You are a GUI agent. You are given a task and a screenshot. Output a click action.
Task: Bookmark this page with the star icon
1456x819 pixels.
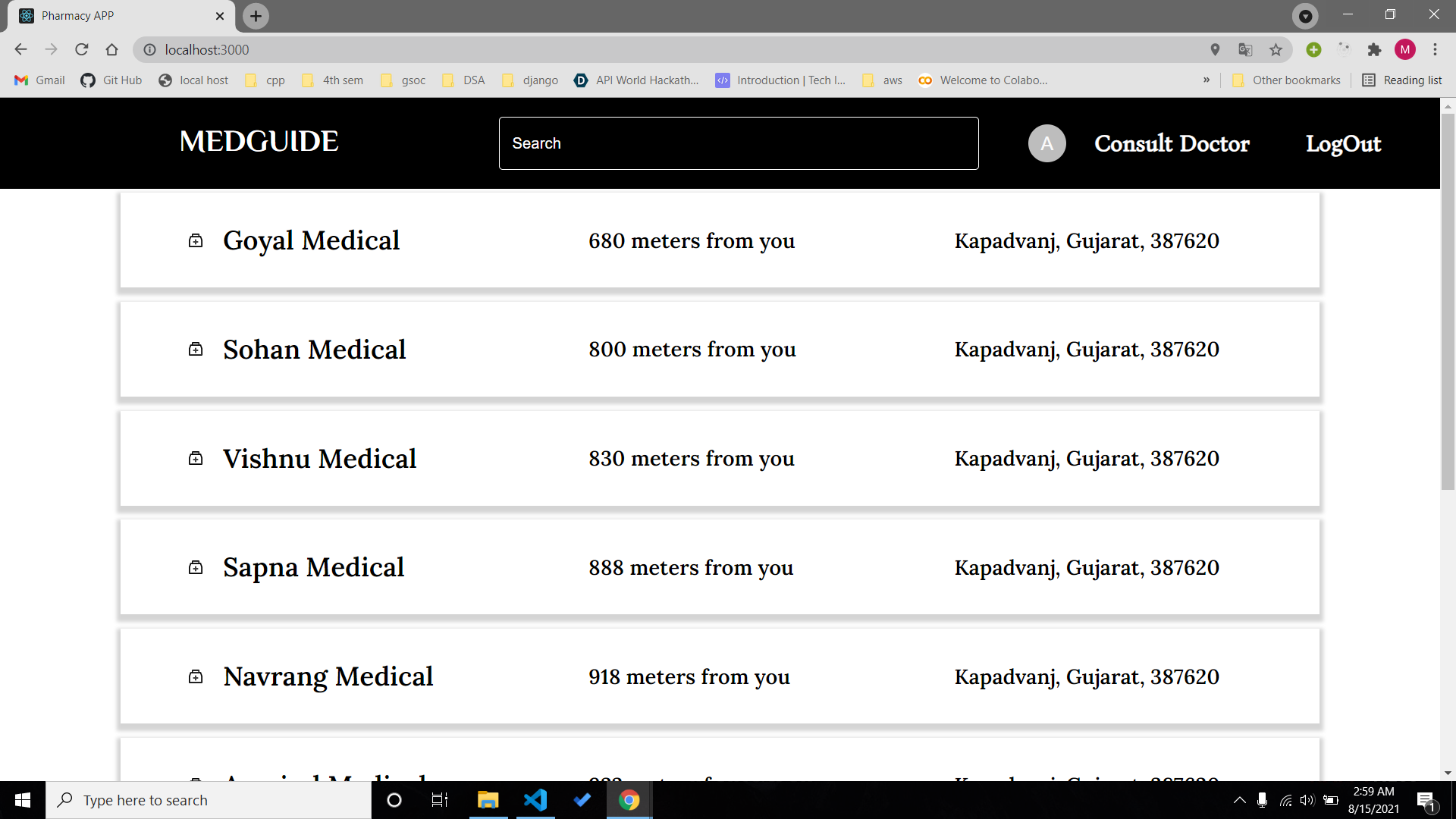1276,50
